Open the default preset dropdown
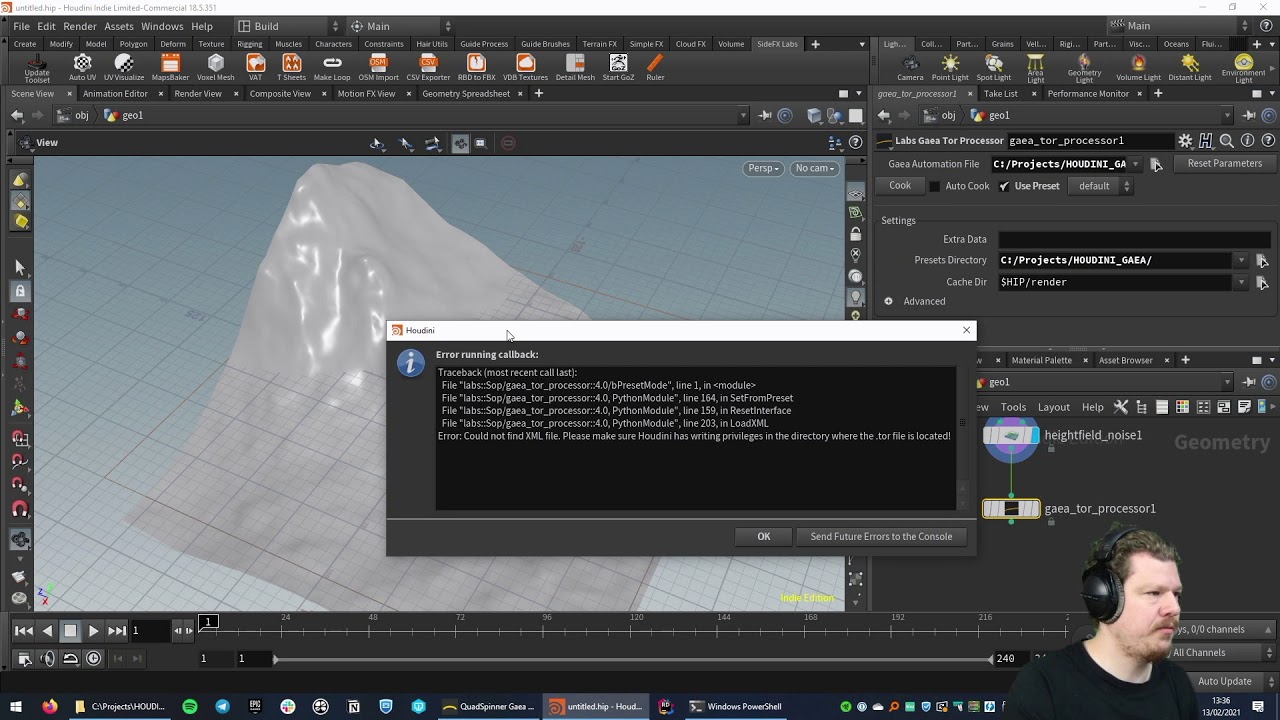The width and height of the screenshot is (1280, 720). (x=1100, y=186)
